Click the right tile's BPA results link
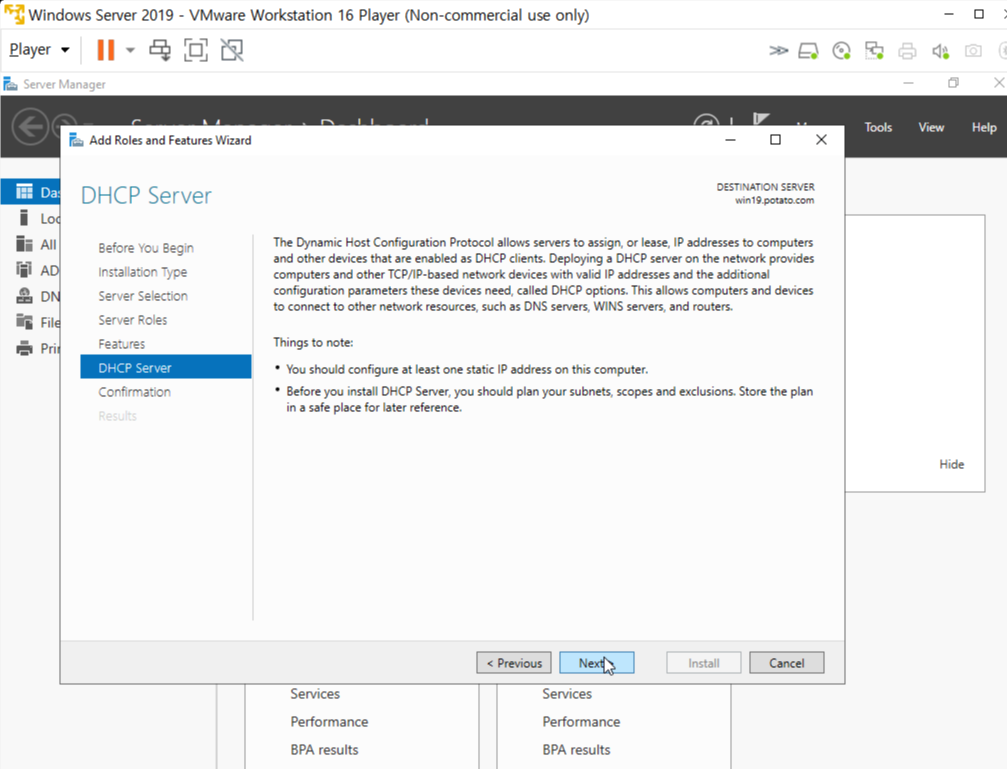Viewport: 1007px width, 769px height. [x=576, y=749]
